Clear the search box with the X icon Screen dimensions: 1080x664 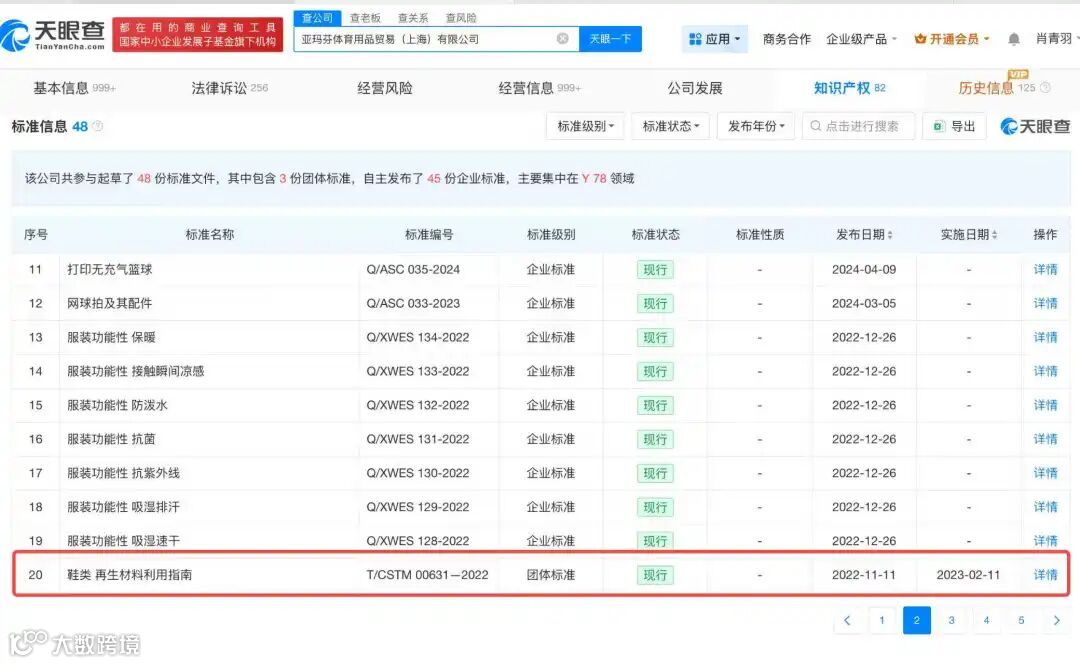coord(563,39)
